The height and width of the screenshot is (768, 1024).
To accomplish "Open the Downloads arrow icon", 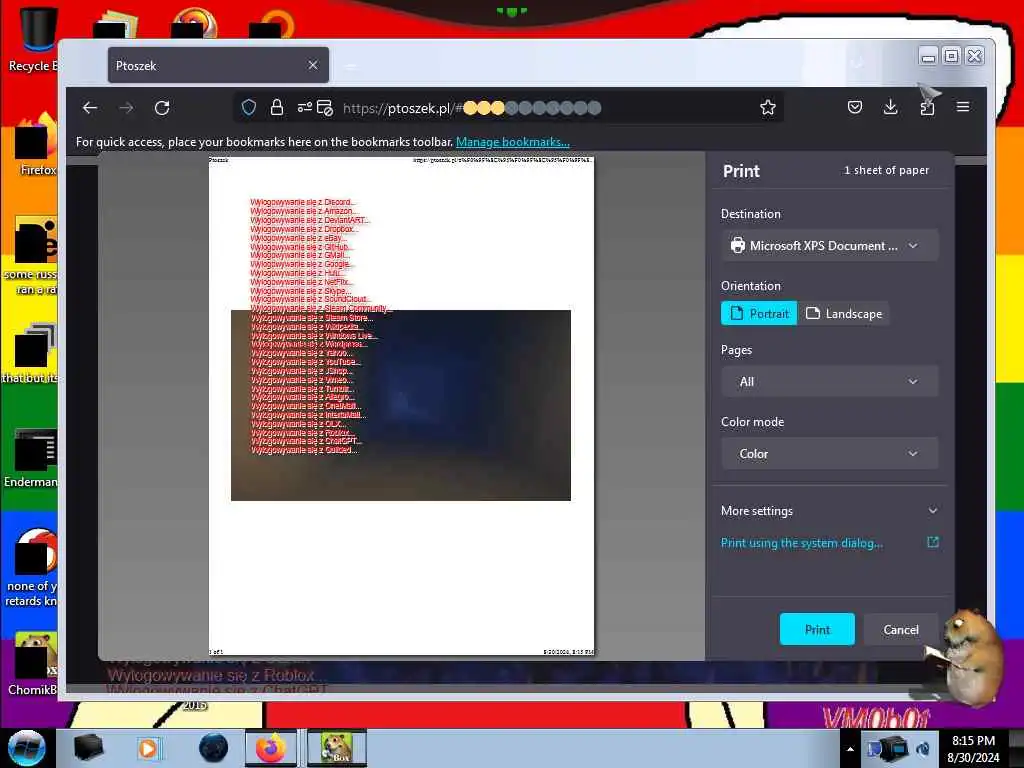I will [890, 107].
